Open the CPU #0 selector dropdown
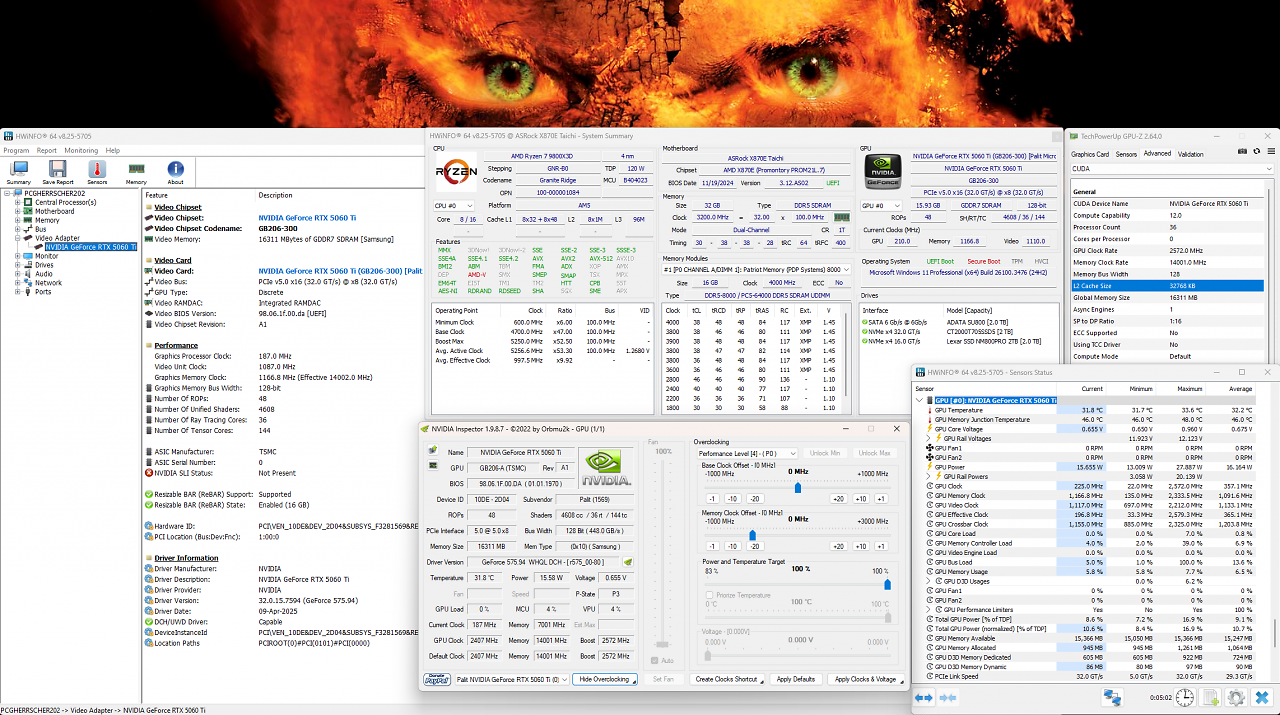Viewport: 1280px width, 715px height. [x=456, y=205]
